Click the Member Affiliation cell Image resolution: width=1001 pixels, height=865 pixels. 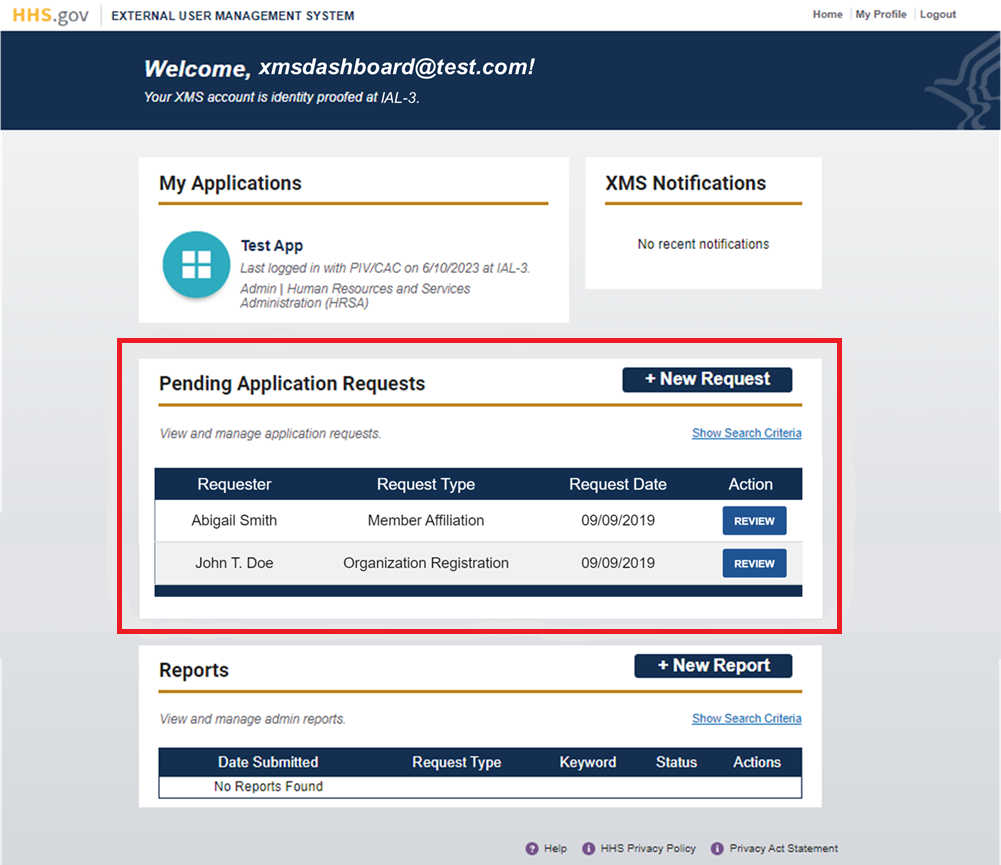[426, 520]
